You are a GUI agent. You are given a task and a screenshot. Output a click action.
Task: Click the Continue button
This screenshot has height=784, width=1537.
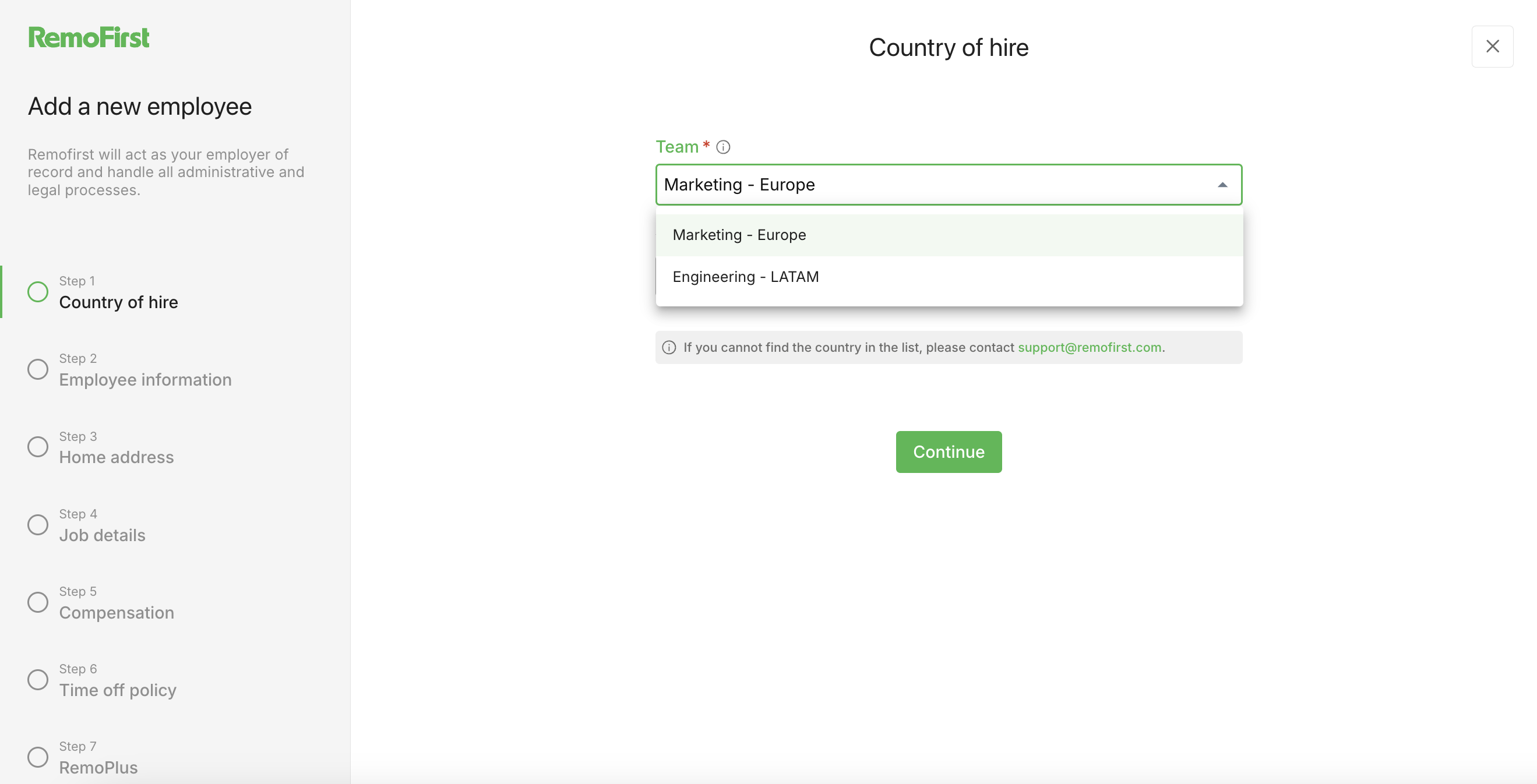(x=948, y=451)
